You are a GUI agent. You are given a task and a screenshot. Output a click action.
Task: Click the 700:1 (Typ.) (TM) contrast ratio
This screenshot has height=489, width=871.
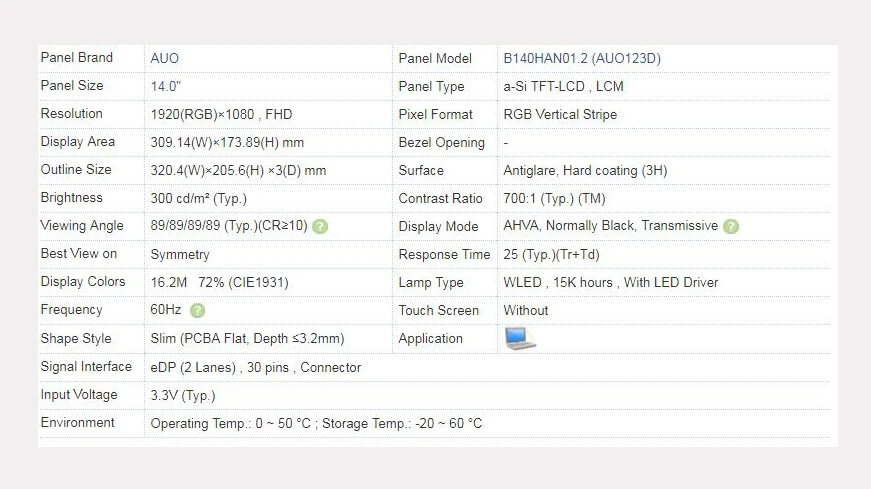click(x=554, y=198)
